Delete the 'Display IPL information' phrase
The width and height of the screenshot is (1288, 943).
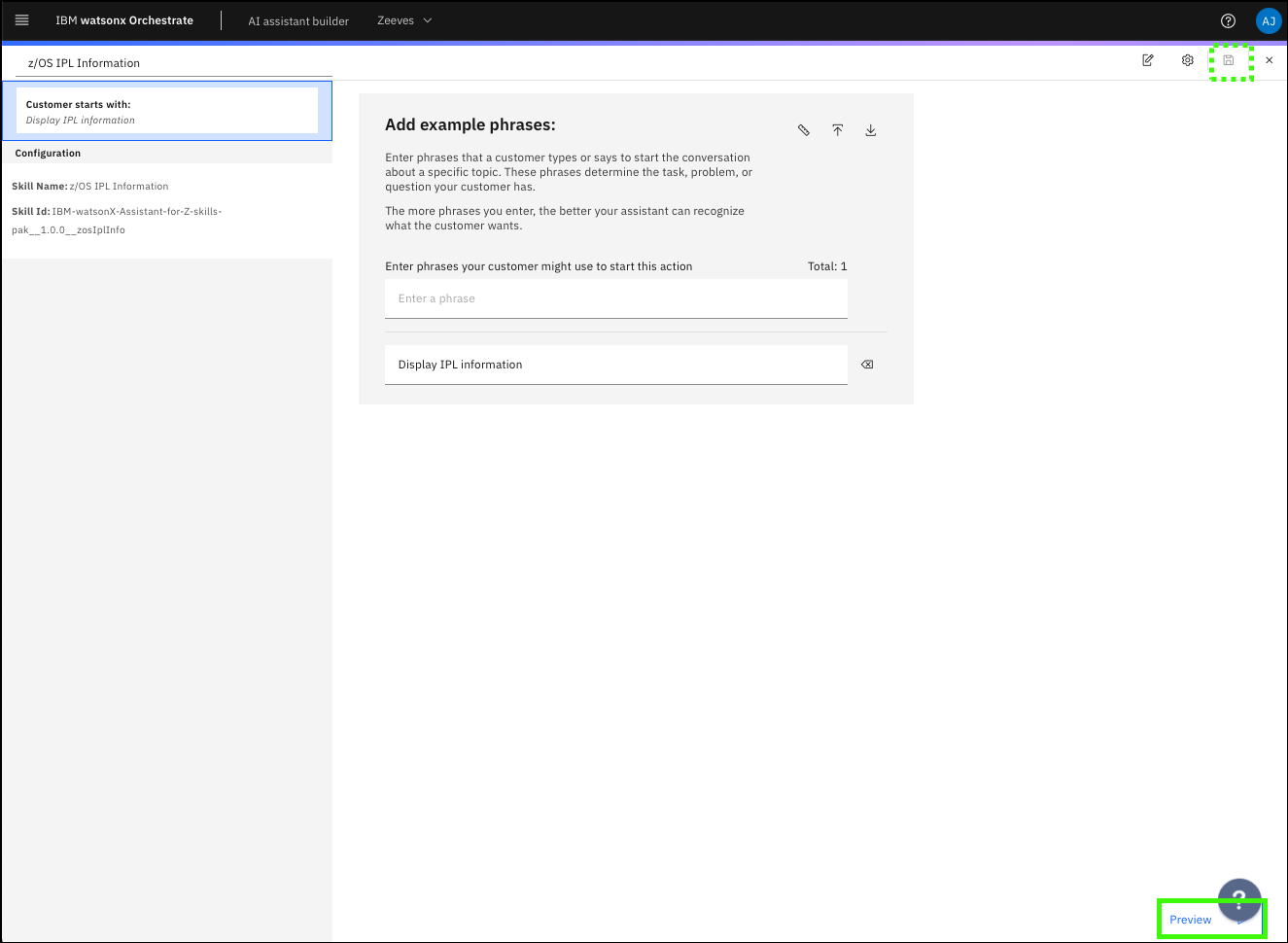[867, 365]
